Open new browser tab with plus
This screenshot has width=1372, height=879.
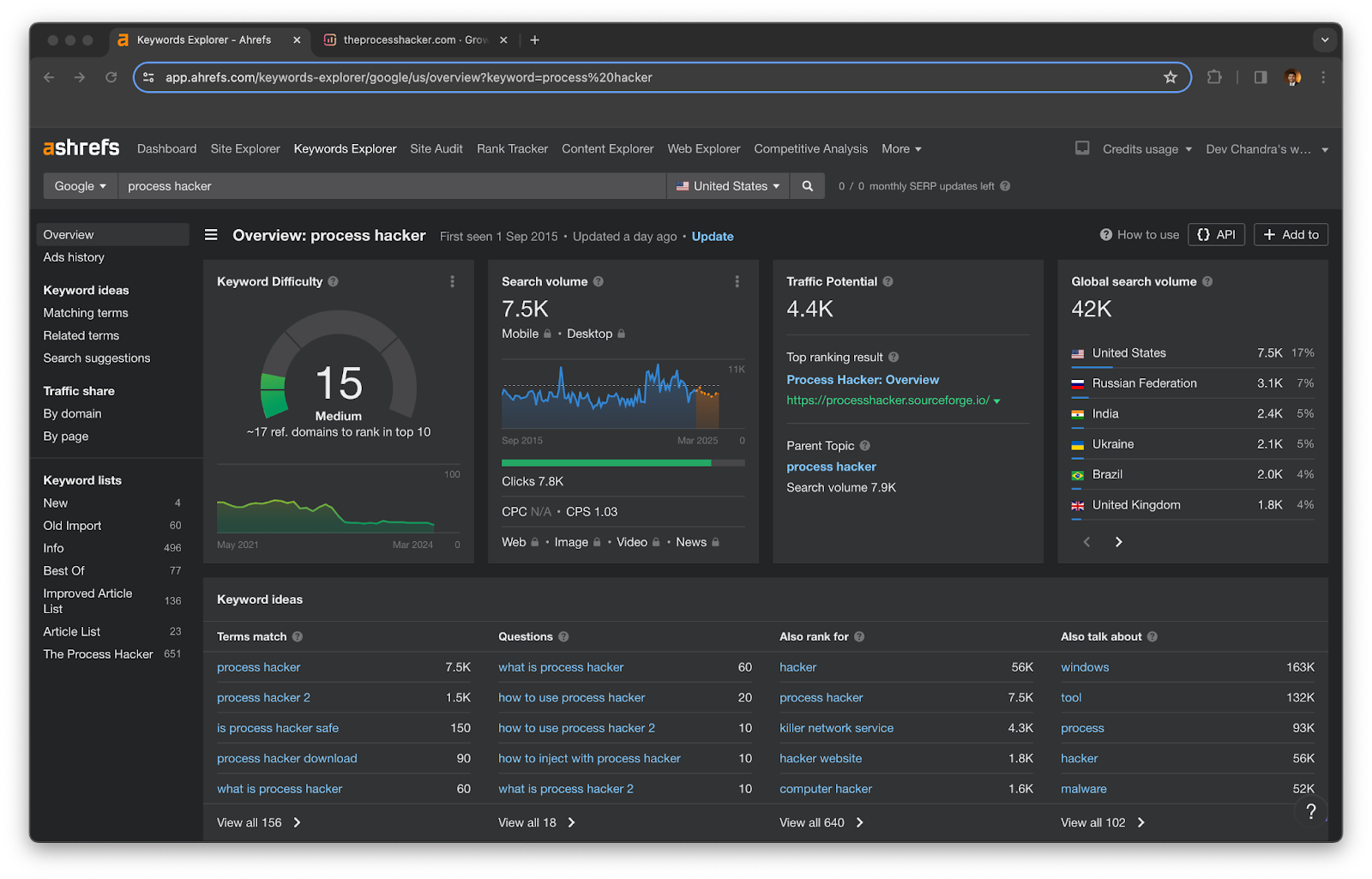pyautogui.click(x=535, y=39)
